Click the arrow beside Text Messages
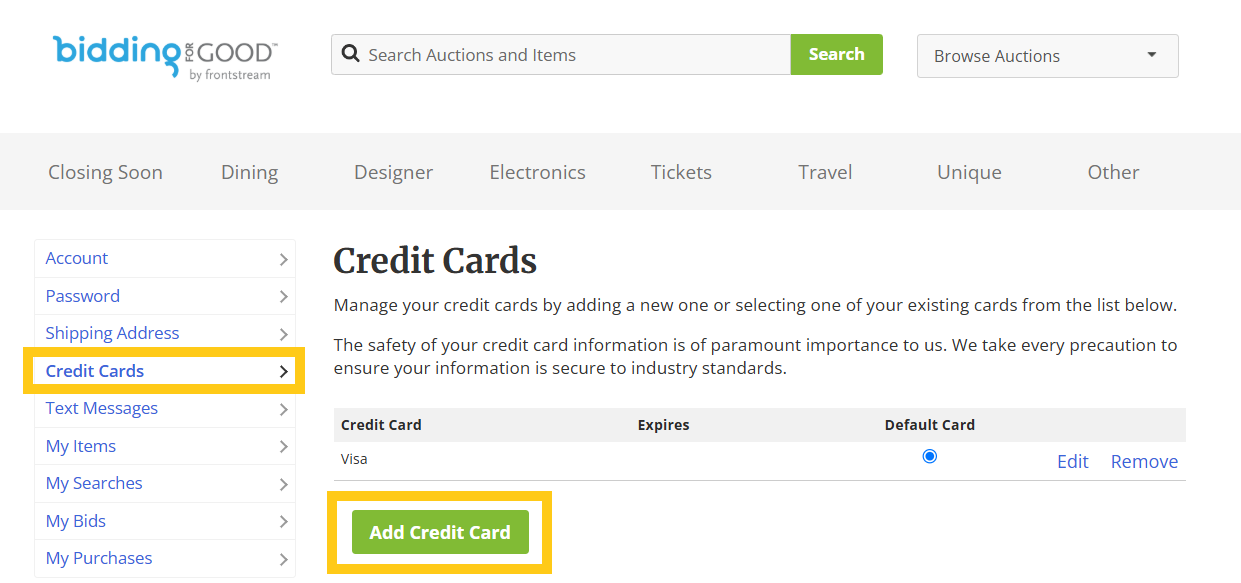This screenshot has width=1241, height=583. [284, 409]
